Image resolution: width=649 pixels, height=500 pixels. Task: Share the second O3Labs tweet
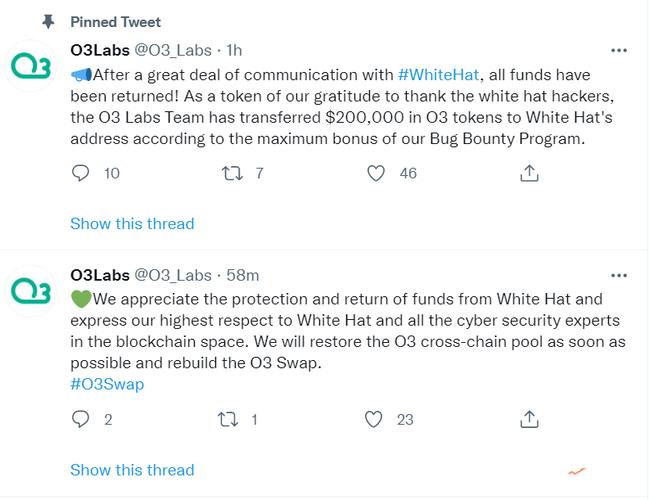(529, 419)
